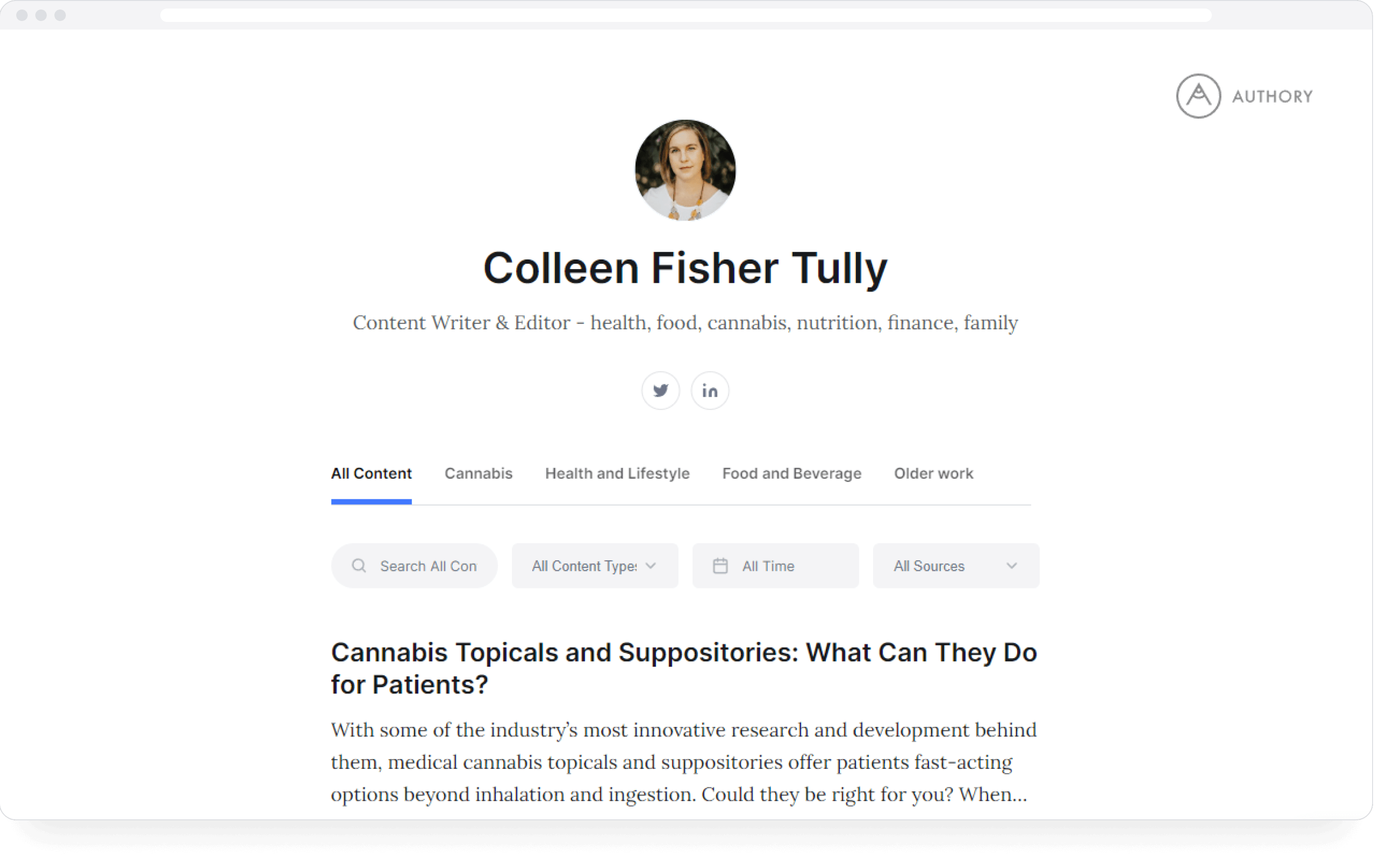Click the Authory logo icon
The height and width of the screenshot is (868, 1374).
point(1196,96)
